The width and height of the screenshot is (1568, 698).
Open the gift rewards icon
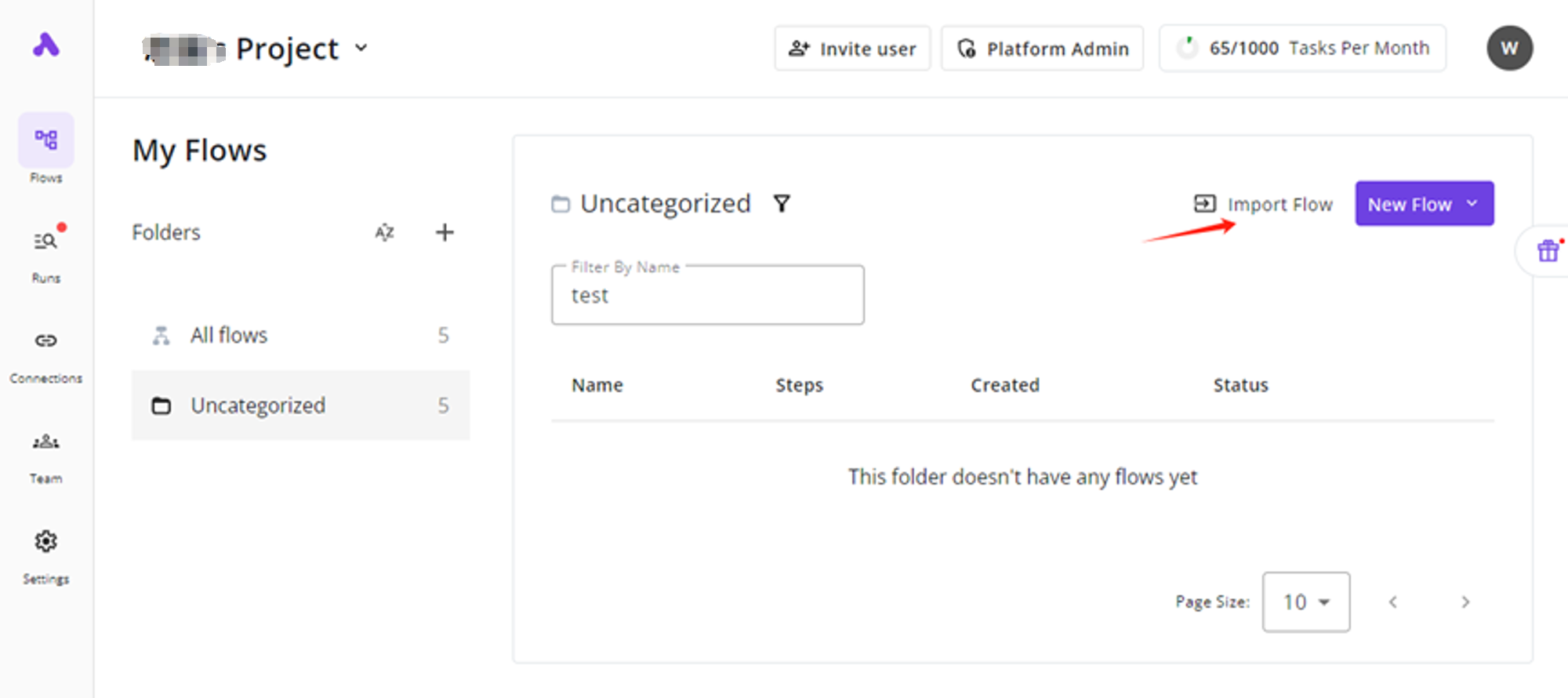click(x=1548, y=251)
